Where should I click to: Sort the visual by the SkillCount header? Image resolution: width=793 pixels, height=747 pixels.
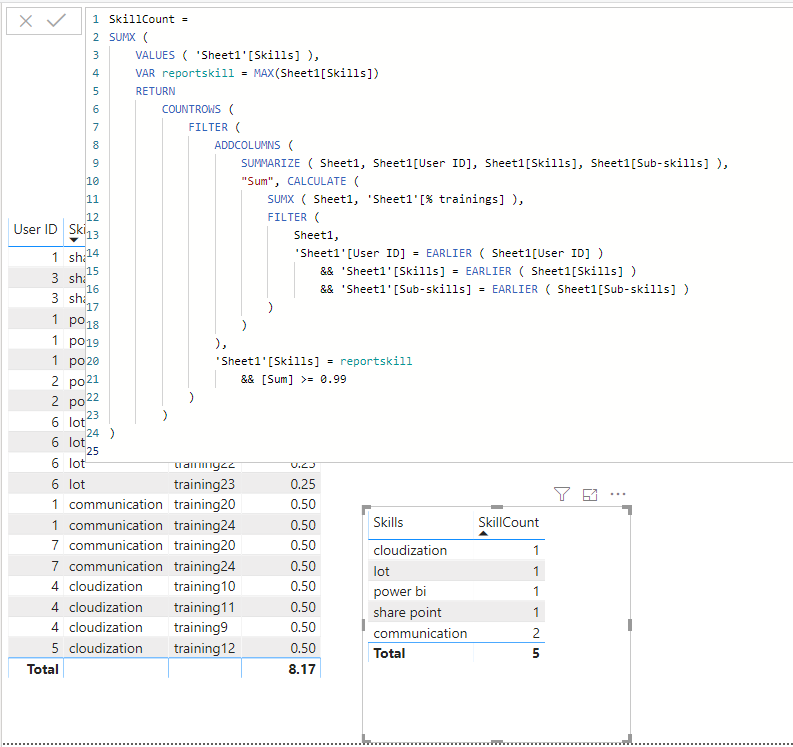click(508, 522)
